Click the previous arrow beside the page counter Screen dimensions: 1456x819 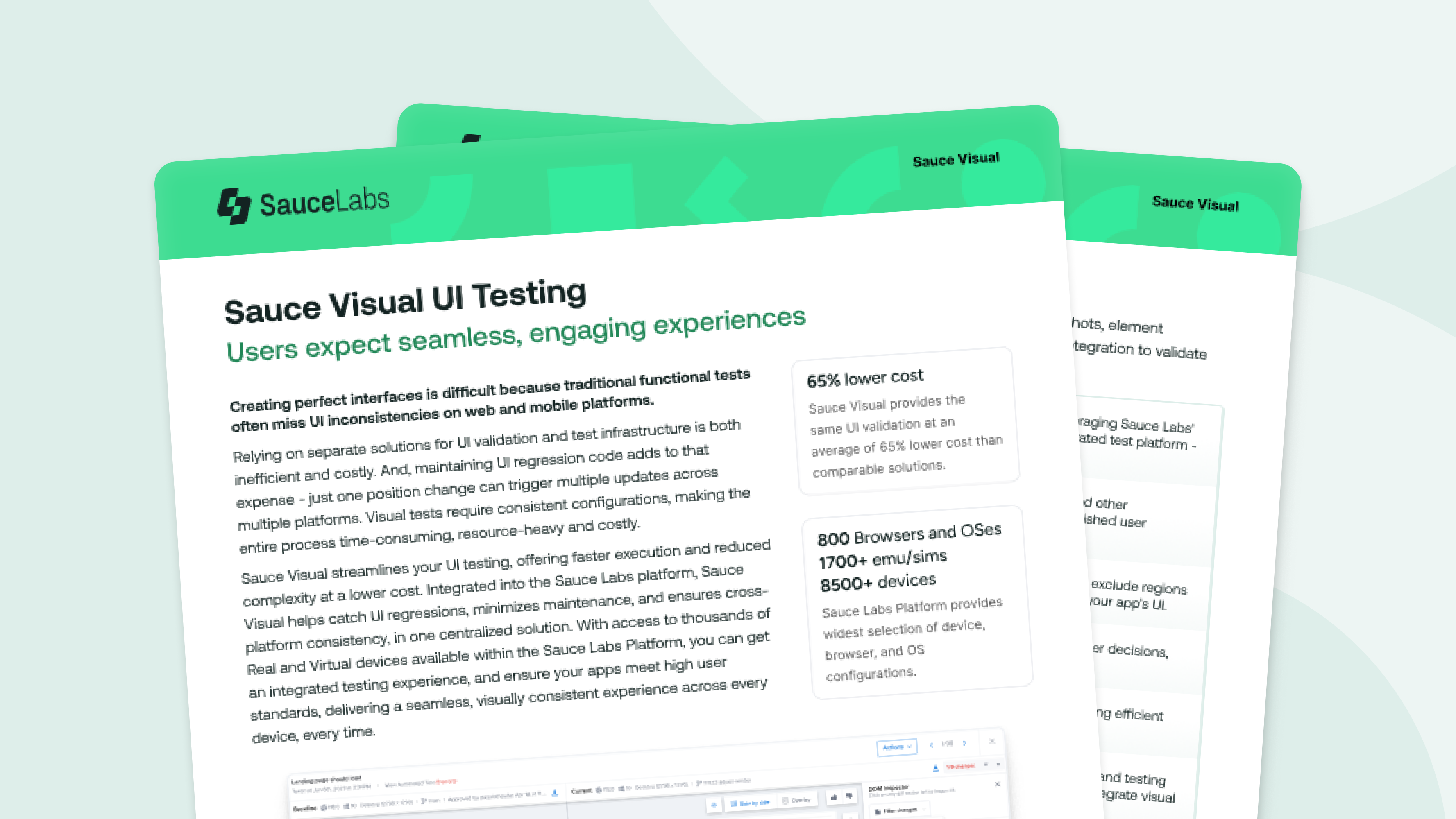tap(931, 744)
